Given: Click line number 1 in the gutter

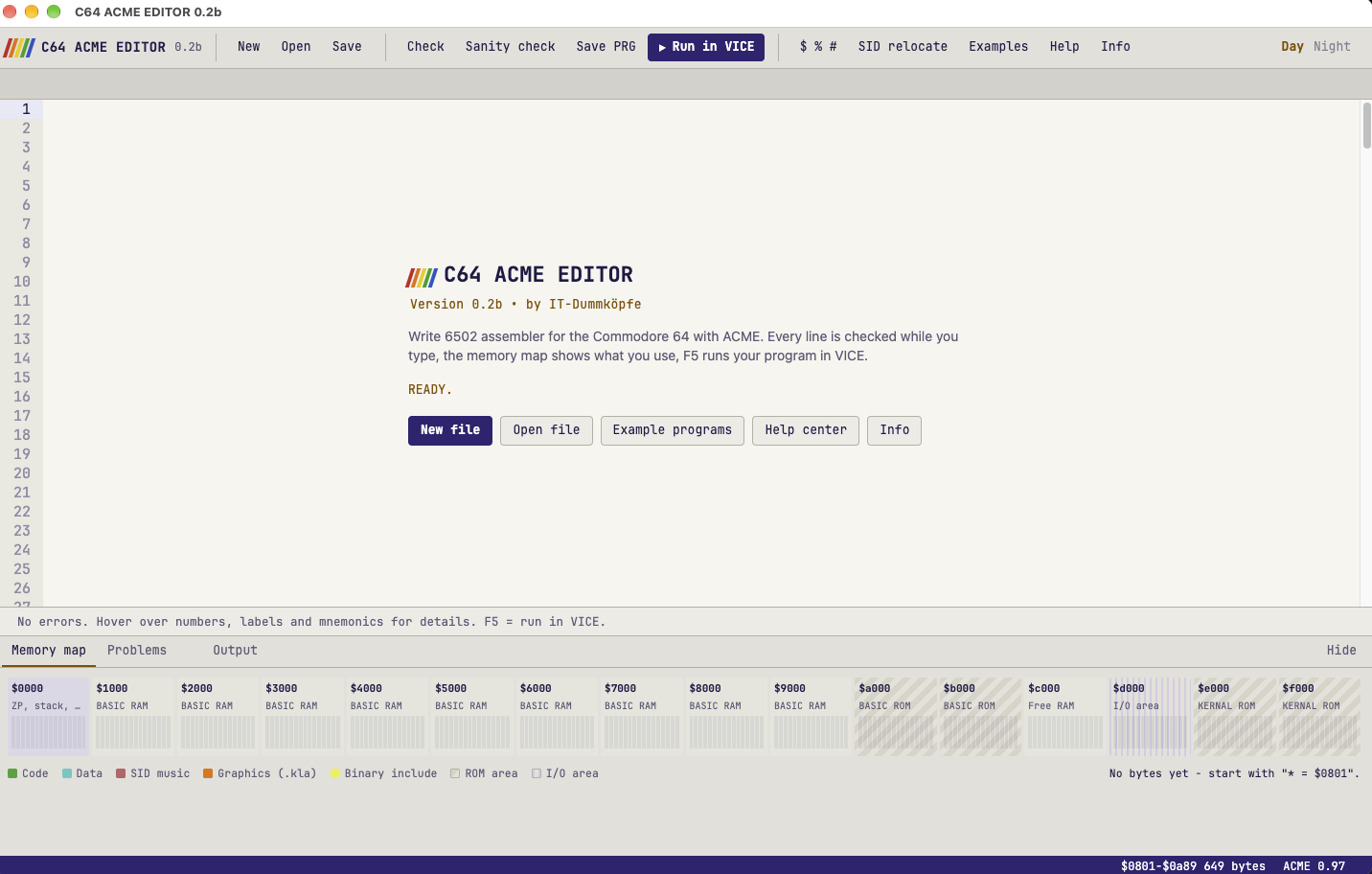Looking at the screenshot, I should click(x=26, y=109).
